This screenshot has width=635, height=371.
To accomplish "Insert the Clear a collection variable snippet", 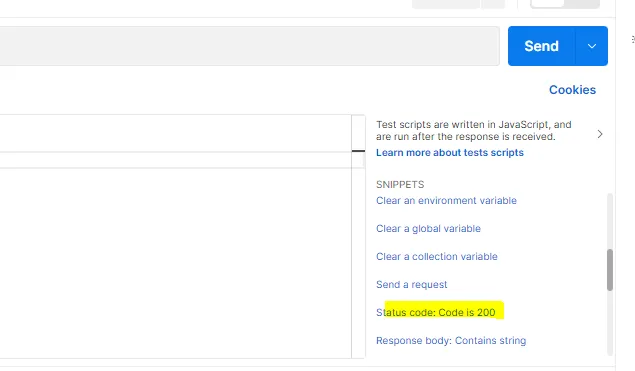I will coord(437,256).
